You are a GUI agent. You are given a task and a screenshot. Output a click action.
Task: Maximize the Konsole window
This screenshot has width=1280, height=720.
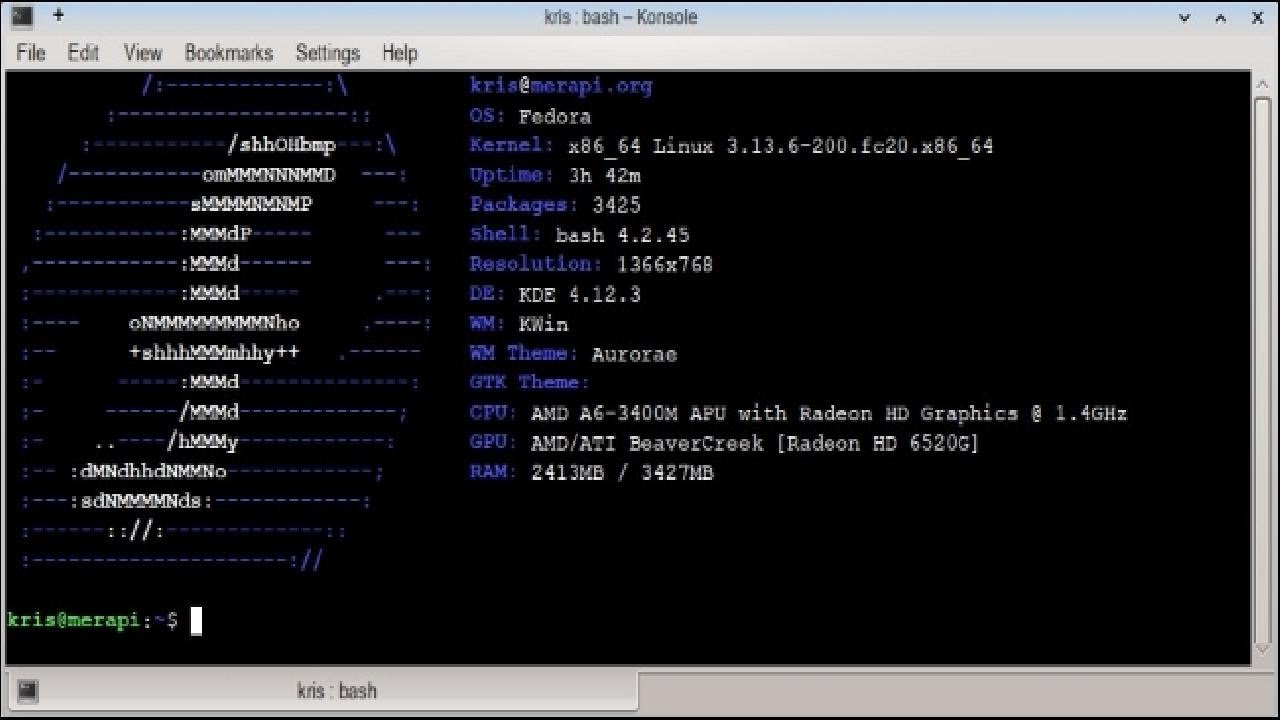coord(1221,17)
